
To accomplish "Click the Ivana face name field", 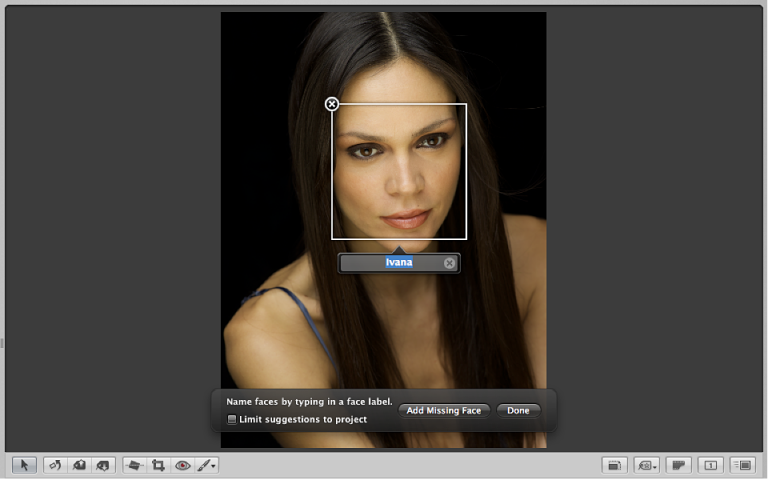I will pos(399,263).
